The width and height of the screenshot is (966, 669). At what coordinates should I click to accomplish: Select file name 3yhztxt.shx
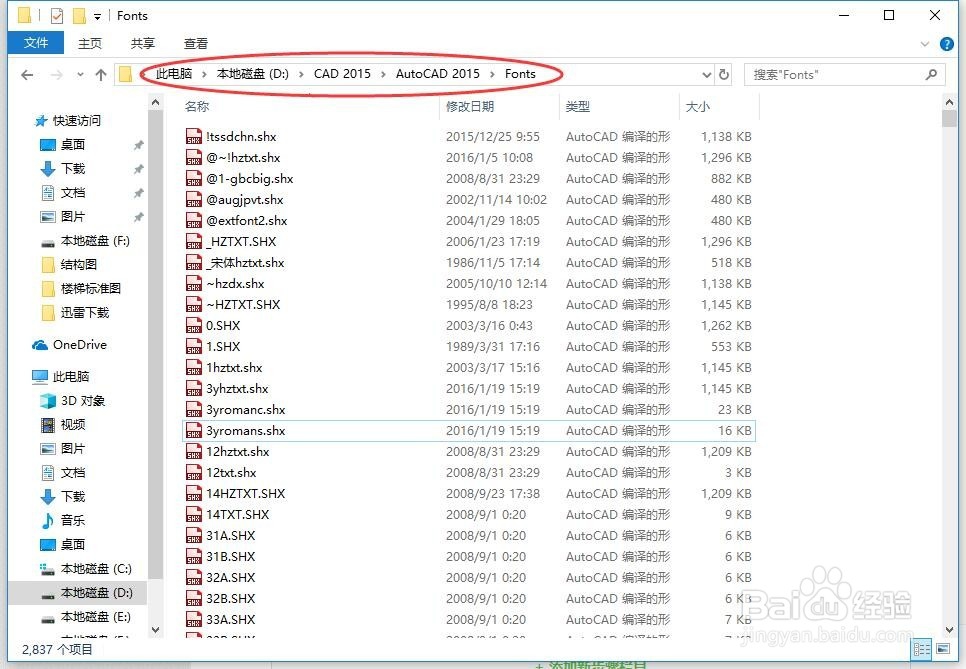(237, 389)
